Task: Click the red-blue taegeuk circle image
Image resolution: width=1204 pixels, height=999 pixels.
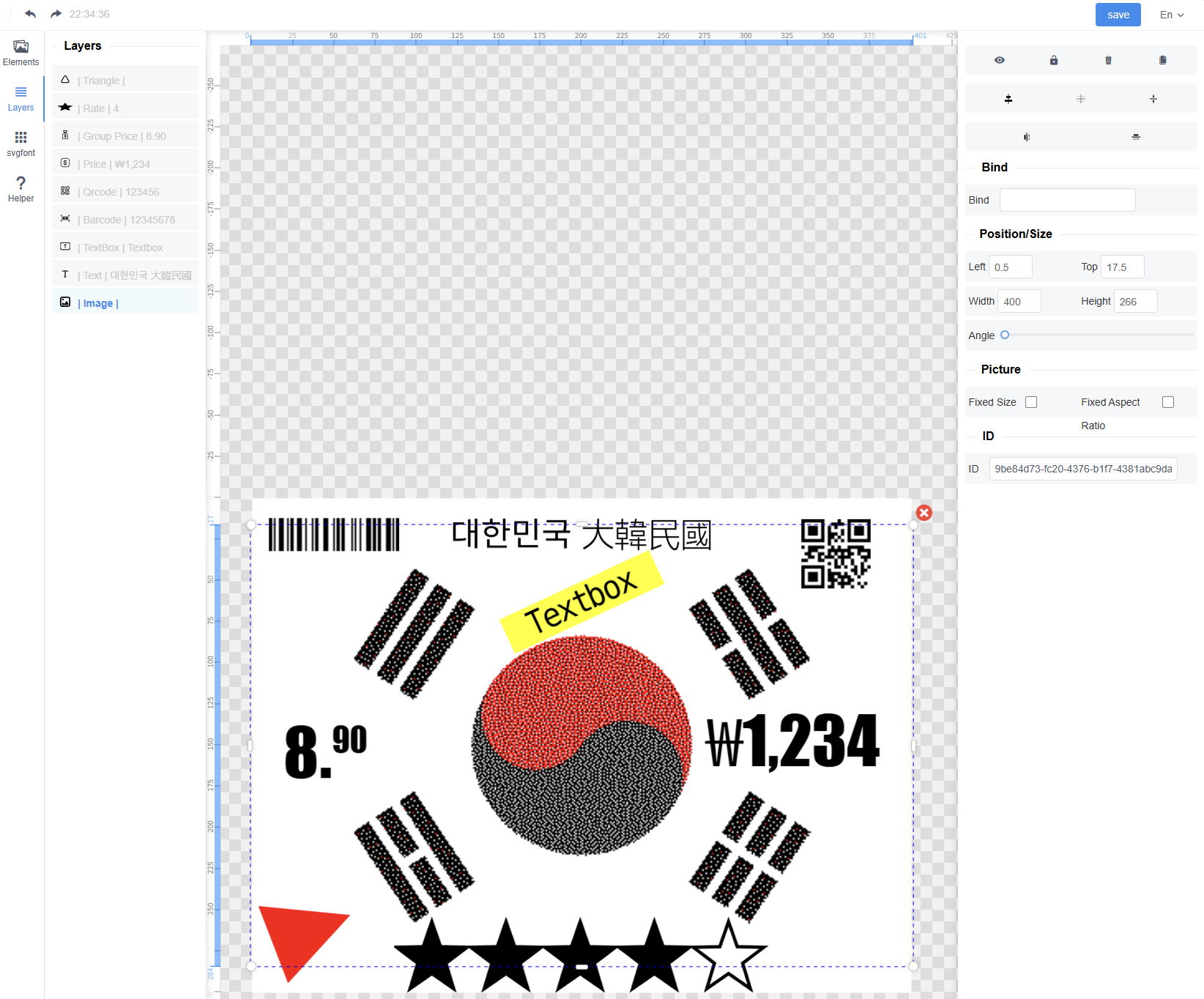Action: pos(581,745)
